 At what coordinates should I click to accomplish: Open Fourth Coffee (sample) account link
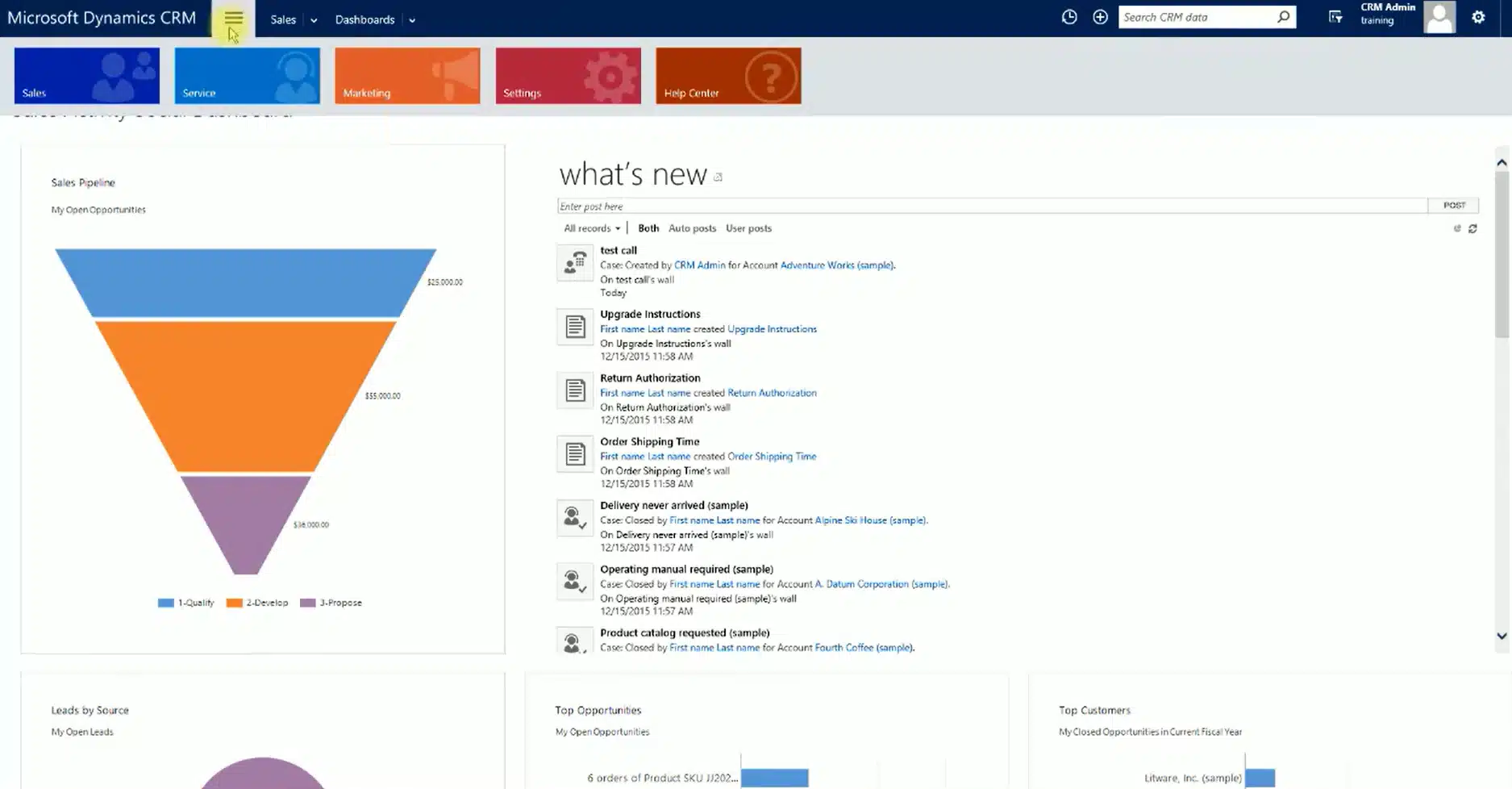(x=864, y=648)
